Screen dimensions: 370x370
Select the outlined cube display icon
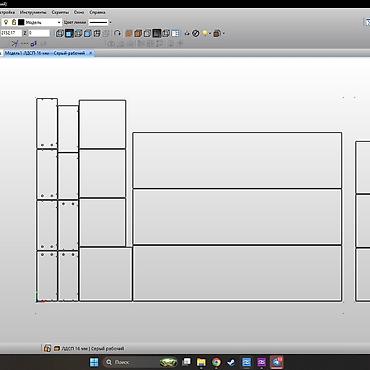tap(166, 33)
